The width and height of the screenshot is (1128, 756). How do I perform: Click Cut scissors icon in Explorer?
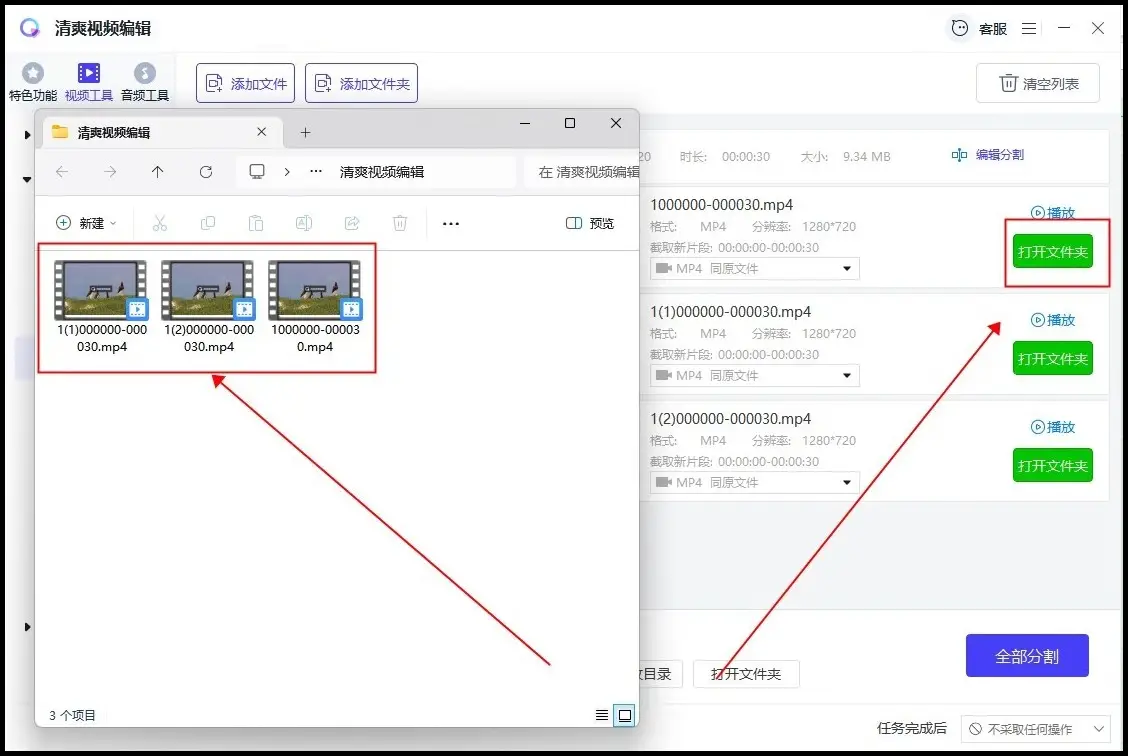[160, 223]
